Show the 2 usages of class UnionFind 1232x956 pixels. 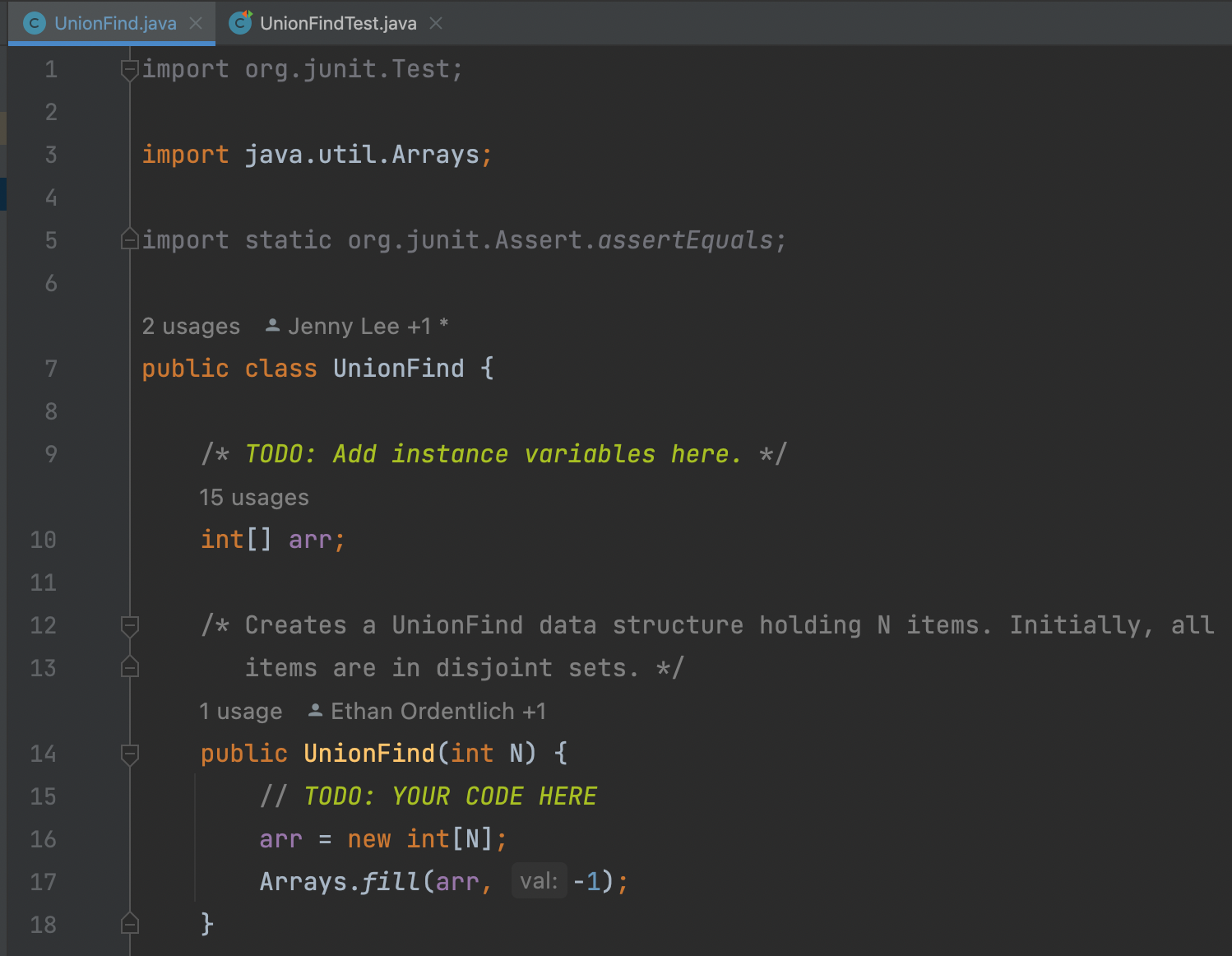[191, 327]
